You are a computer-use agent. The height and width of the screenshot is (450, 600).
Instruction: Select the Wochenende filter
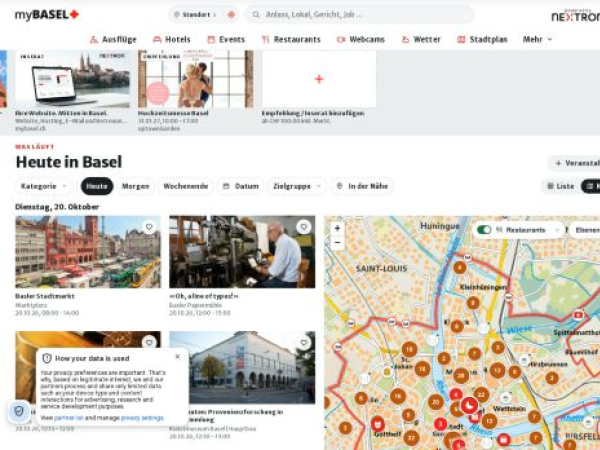(186, 186)
